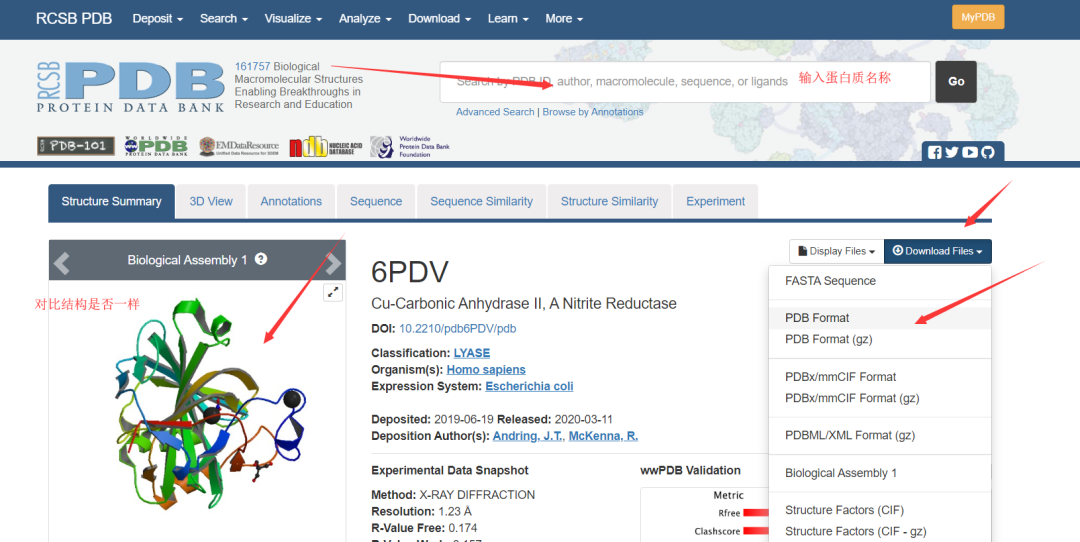Open the Visualize dropdown menu

[x=293, y=19]
